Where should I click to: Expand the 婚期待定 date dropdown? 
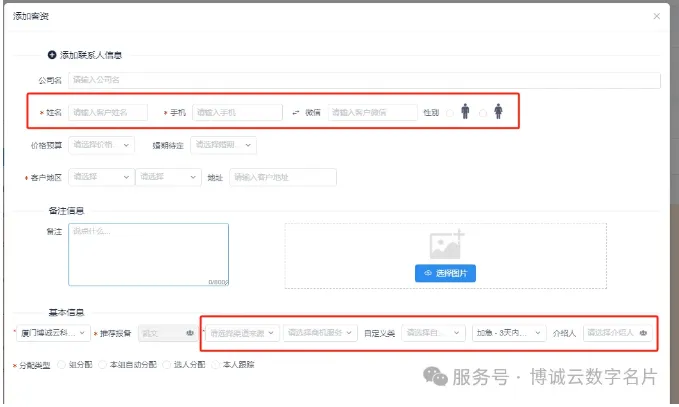[x=222, y=145]
